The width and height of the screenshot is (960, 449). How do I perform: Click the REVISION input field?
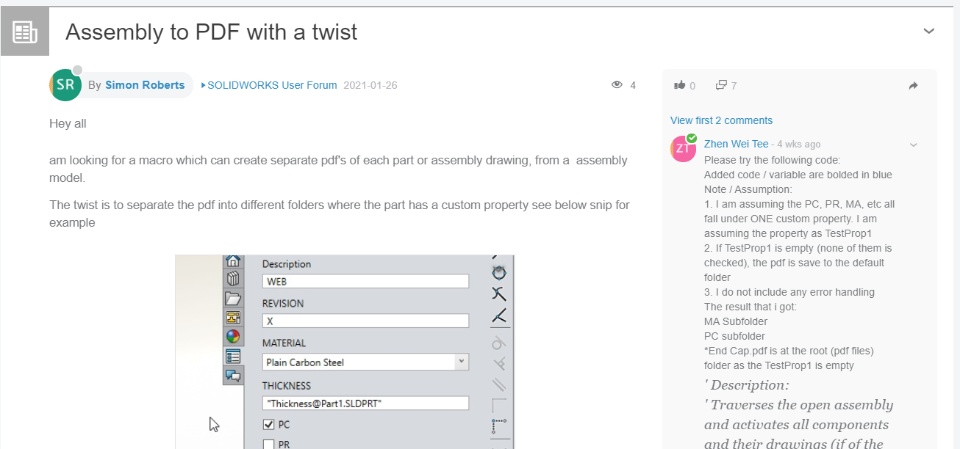[366, 320]
